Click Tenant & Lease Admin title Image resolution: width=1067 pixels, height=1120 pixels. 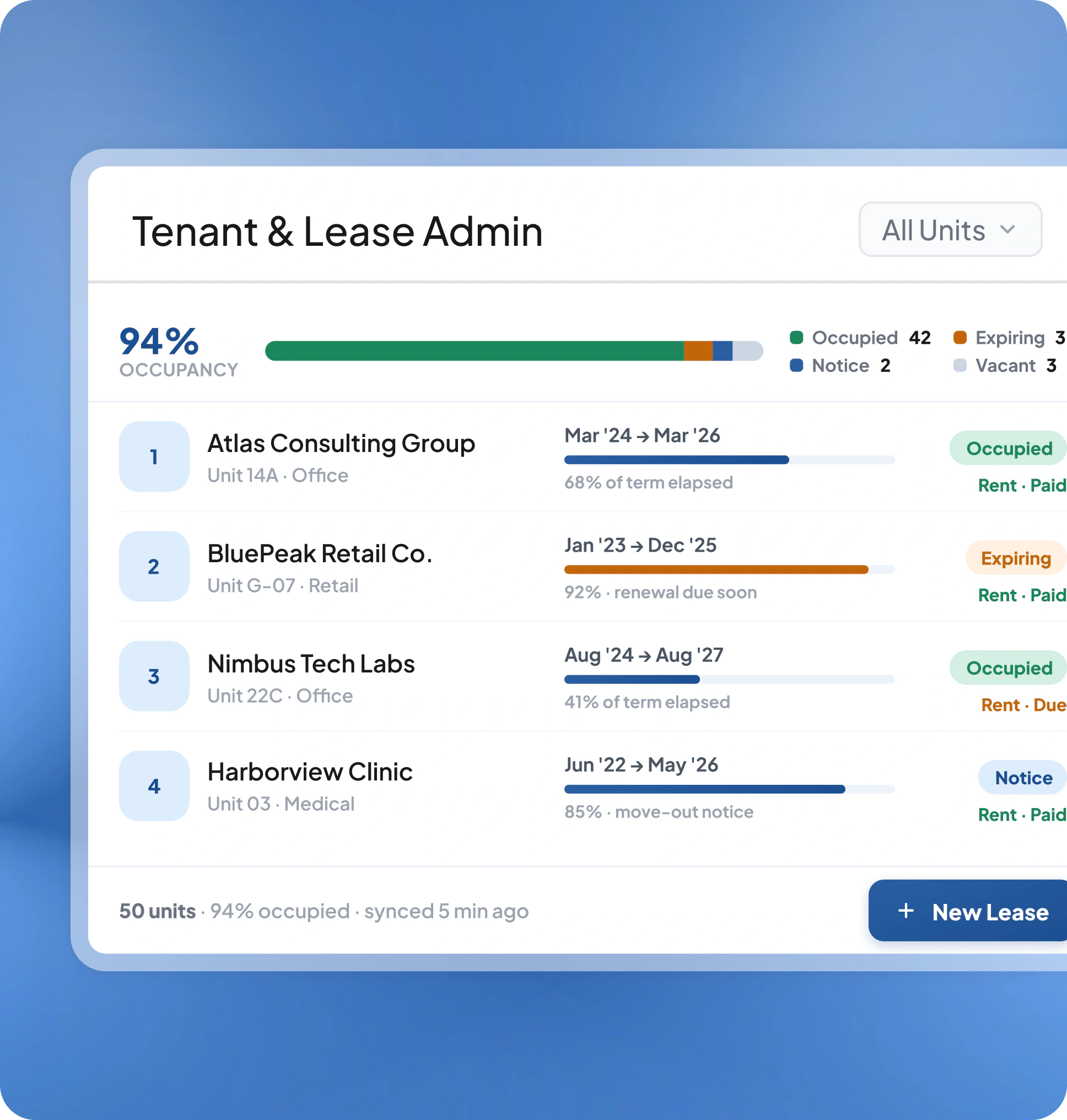pos(338,231)
